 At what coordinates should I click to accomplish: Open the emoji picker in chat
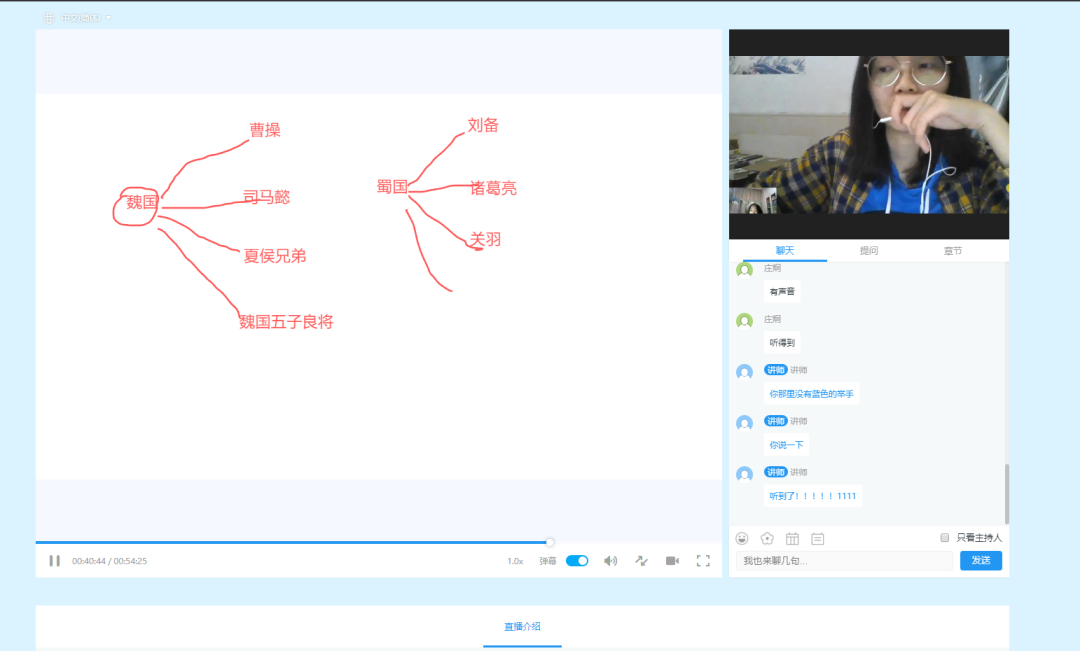(741, 538)
